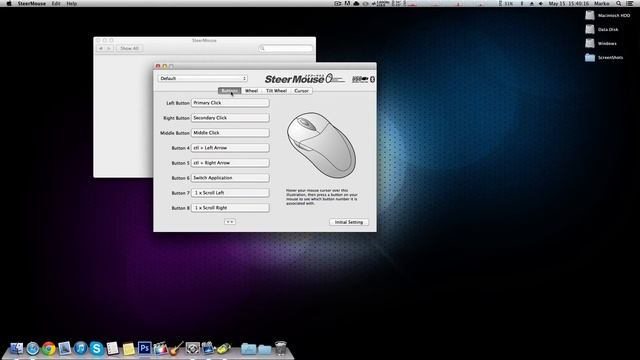Open the iPhoto-style picture icon in the dock

[x=208, y=348]
